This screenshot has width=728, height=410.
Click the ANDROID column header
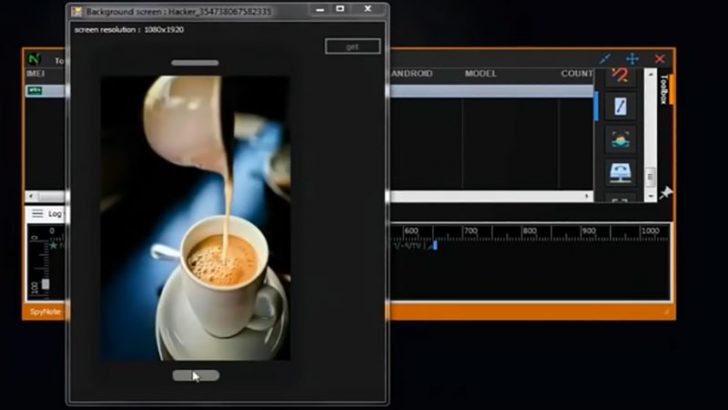[x=411, y=74]
